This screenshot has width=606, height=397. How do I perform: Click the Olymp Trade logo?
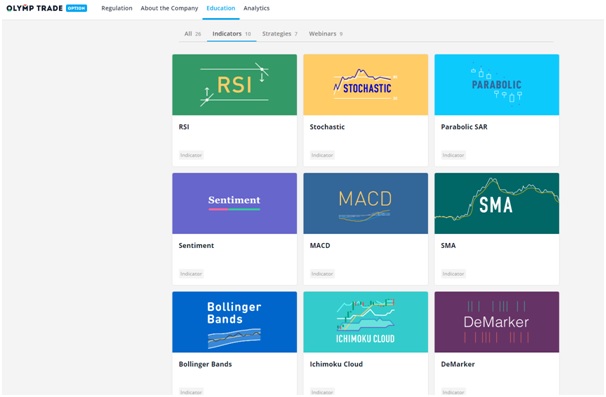(x=34, y=8)
